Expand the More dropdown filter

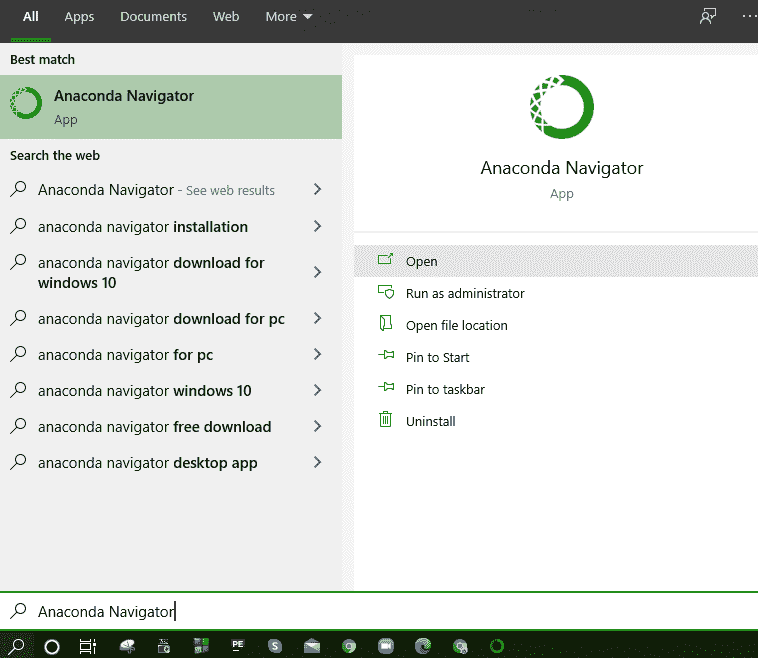(288, 17)
